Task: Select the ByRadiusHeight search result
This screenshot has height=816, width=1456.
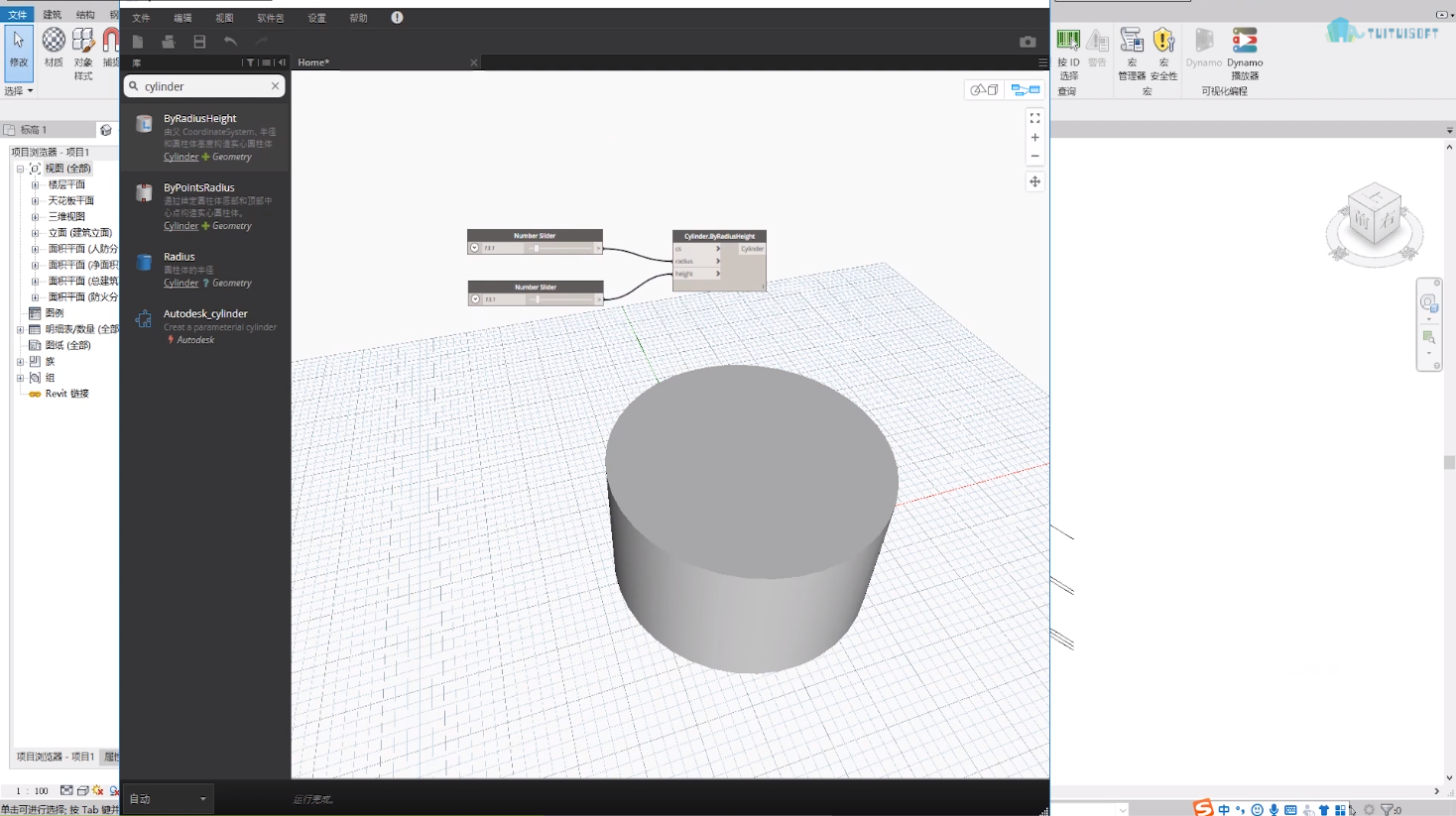Action: tap(205, 137)
